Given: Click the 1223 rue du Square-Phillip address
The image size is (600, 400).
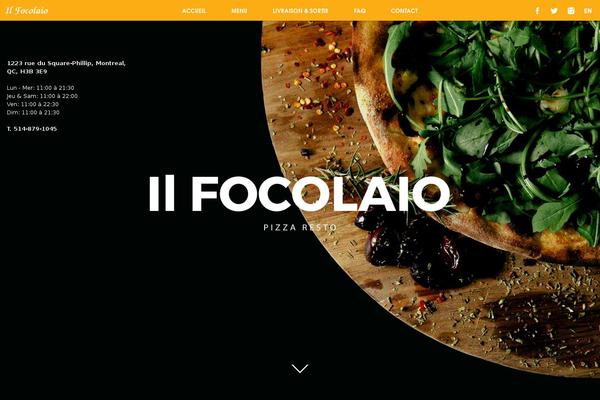Looking at the screenshot, I should point(66,67).
